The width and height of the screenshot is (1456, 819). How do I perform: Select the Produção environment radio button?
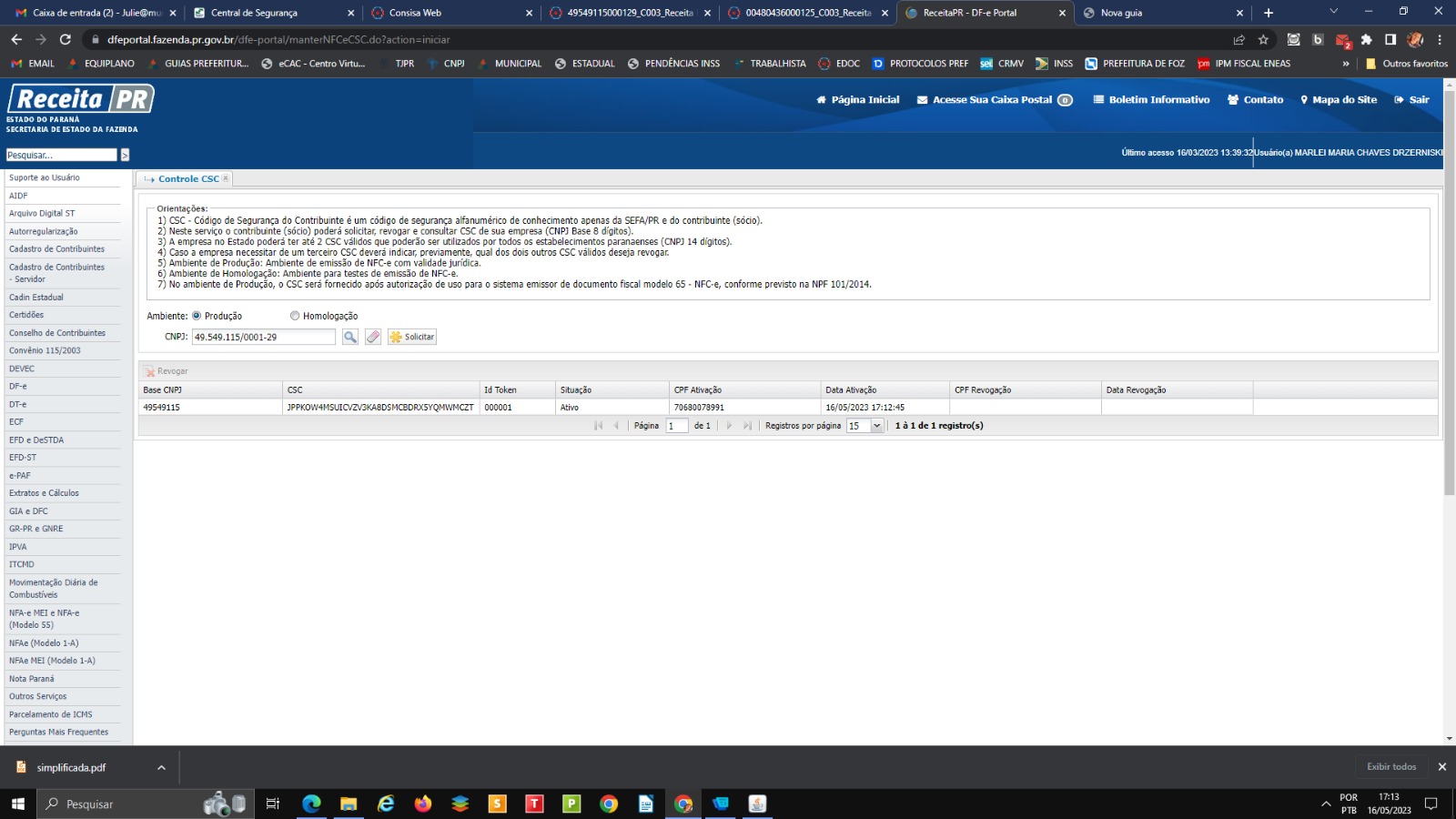pos(197,316)
